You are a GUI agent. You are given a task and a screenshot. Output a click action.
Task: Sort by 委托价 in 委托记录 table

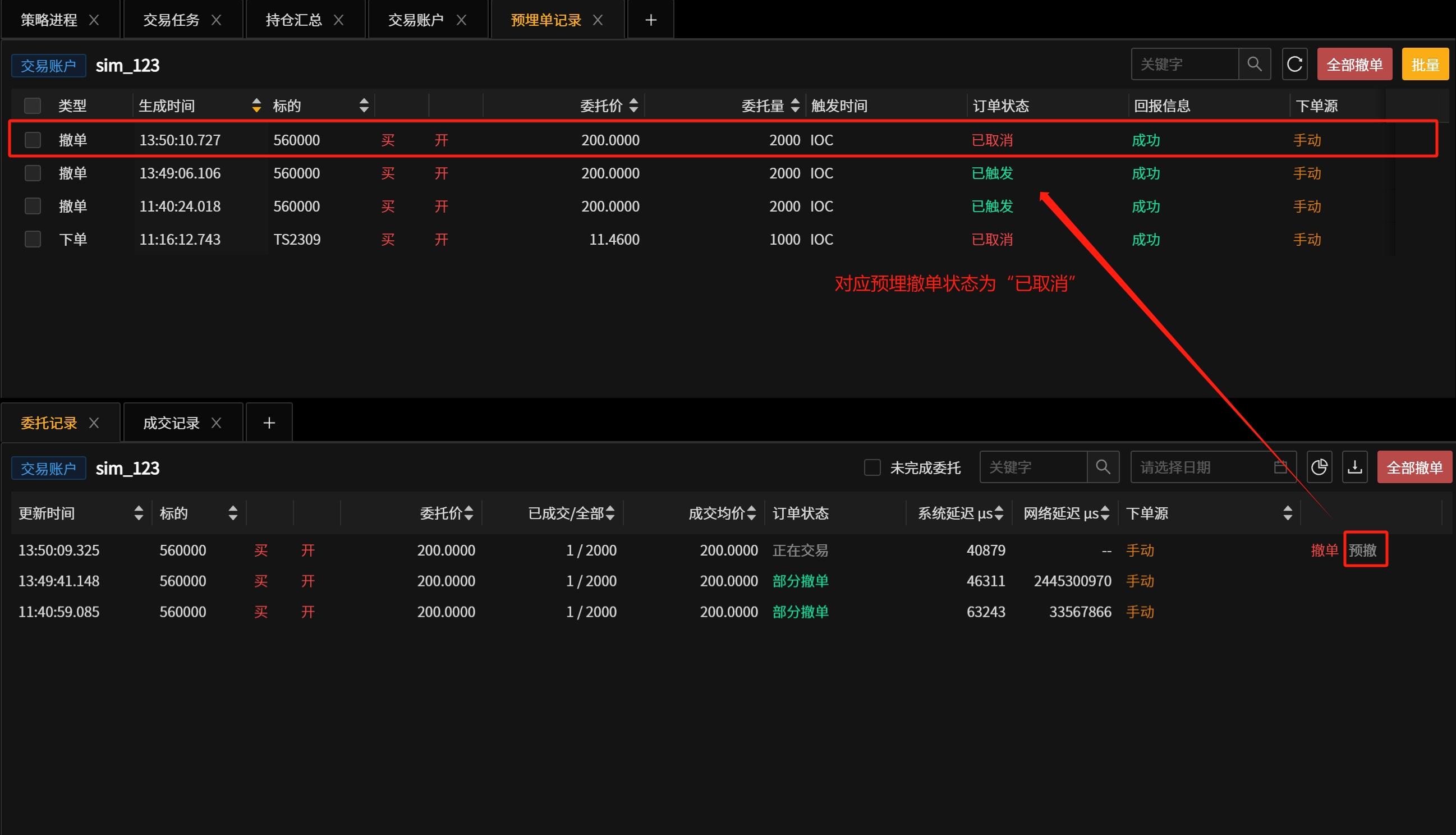(x=469, y=513)
